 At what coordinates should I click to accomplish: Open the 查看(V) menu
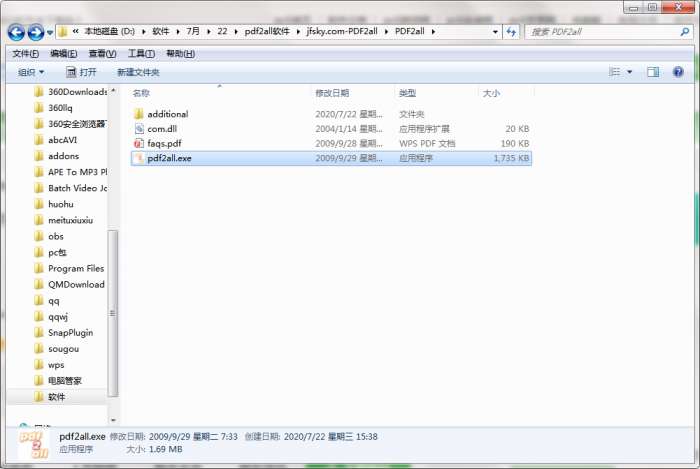(x=102, y=54)
